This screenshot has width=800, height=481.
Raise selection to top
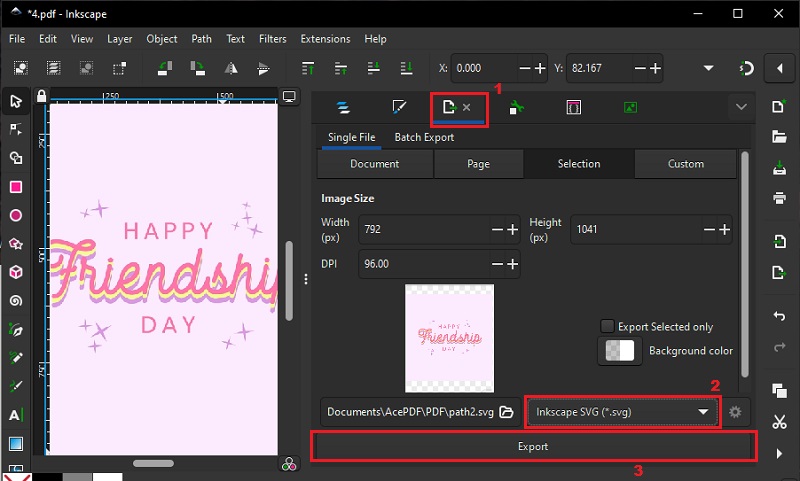click(x=308, y=68)
